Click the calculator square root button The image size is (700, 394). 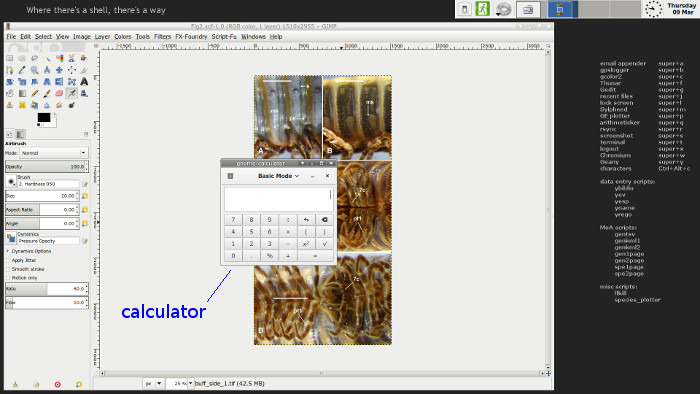(324, 244)
